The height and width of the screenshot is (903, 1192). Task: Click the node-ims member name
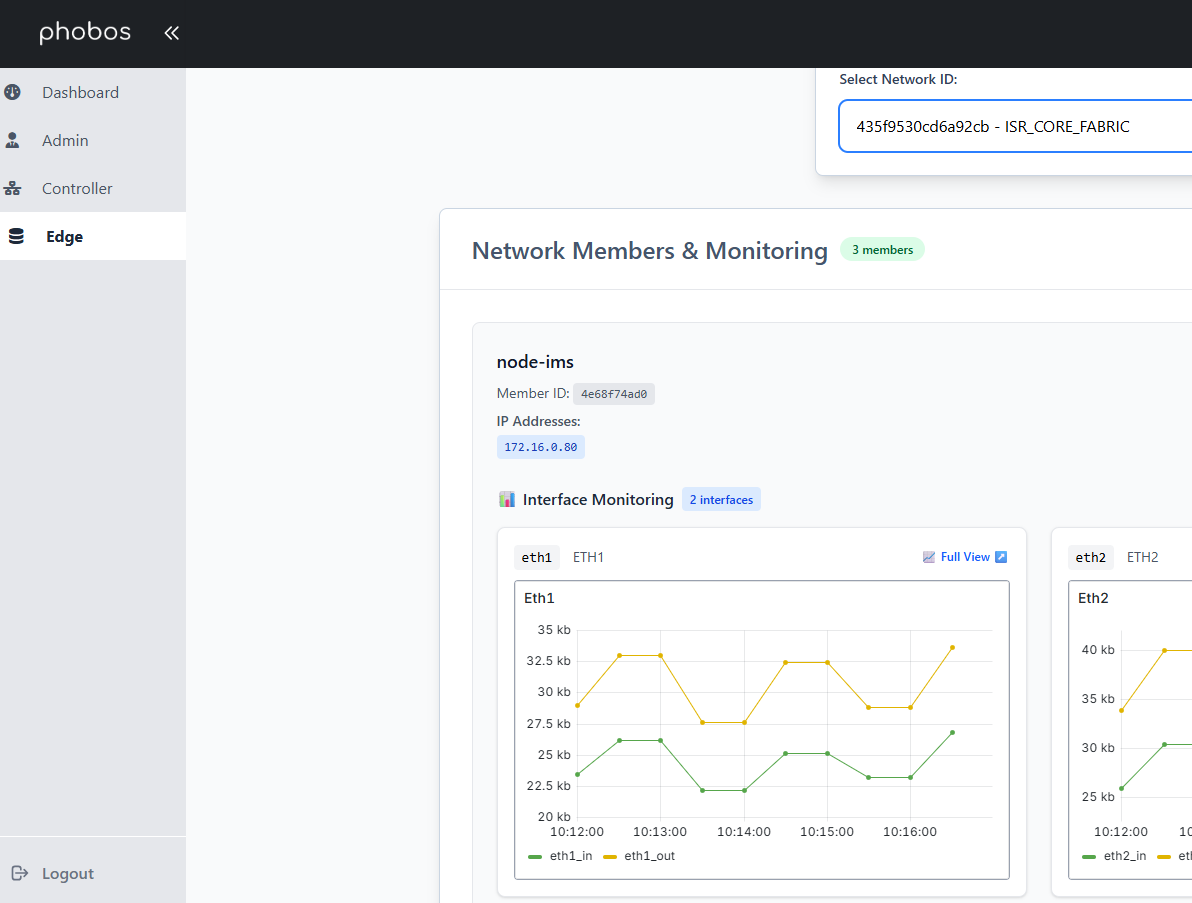click(x=535, y=362)
